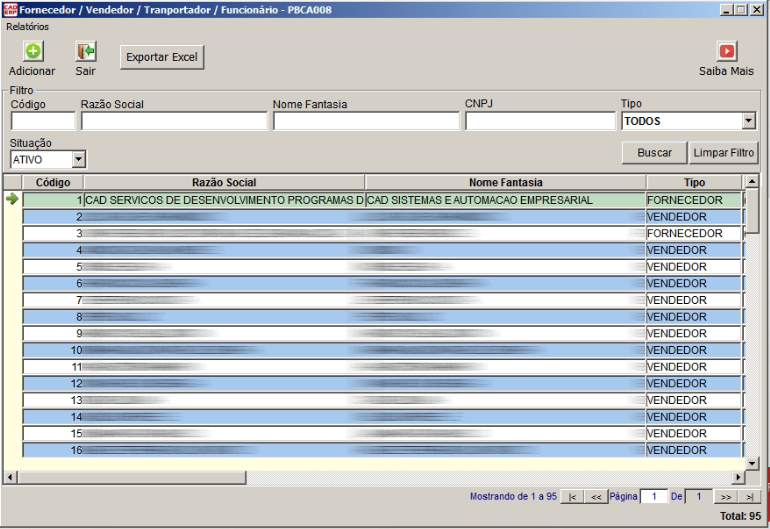Open the Saiba Mais video icon
Image resolution: width=770 pixels, height=529 pixels.
[727, 51]
